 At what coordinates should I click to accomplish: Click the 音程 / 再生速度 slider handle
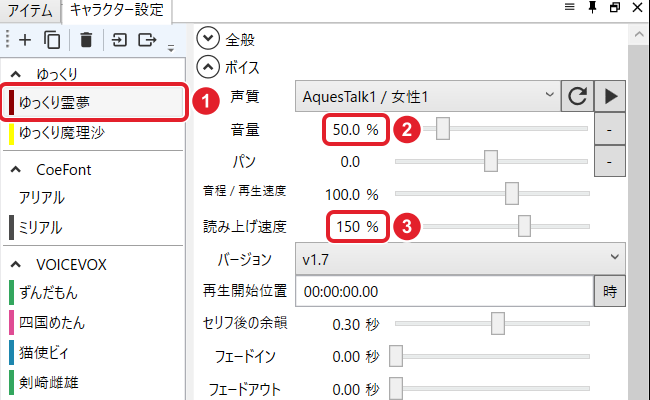click(x=512, y=193)
